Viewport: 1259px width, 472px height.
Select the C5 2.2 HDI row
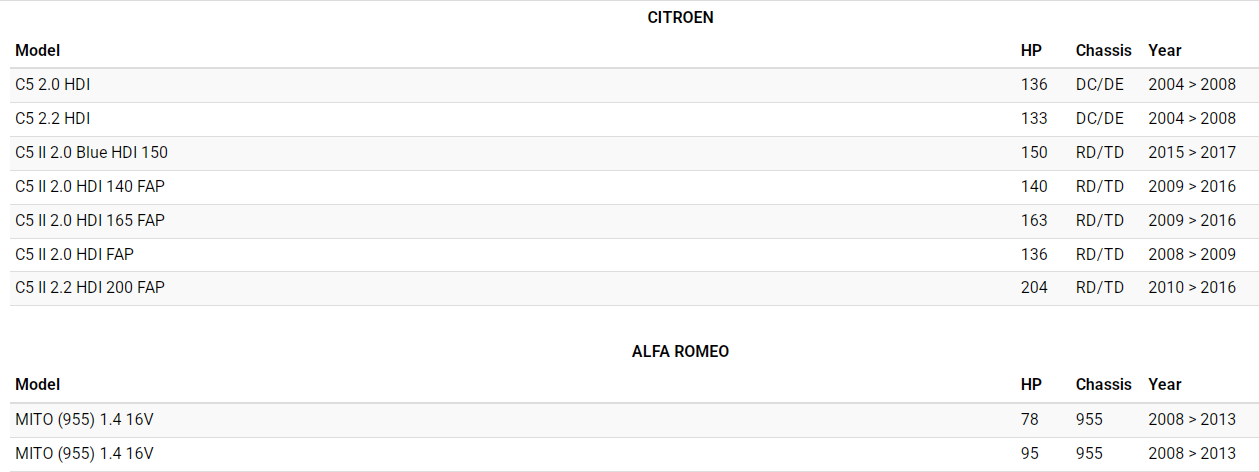pos(52,119)
